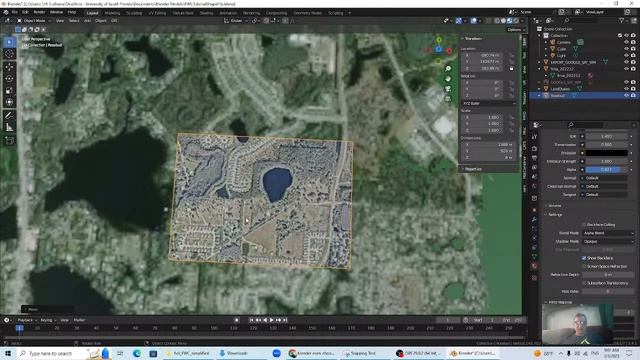
Task: Open the Modifiers wrench properties tab
Action: pyautogui.click(x=535, y=220)
